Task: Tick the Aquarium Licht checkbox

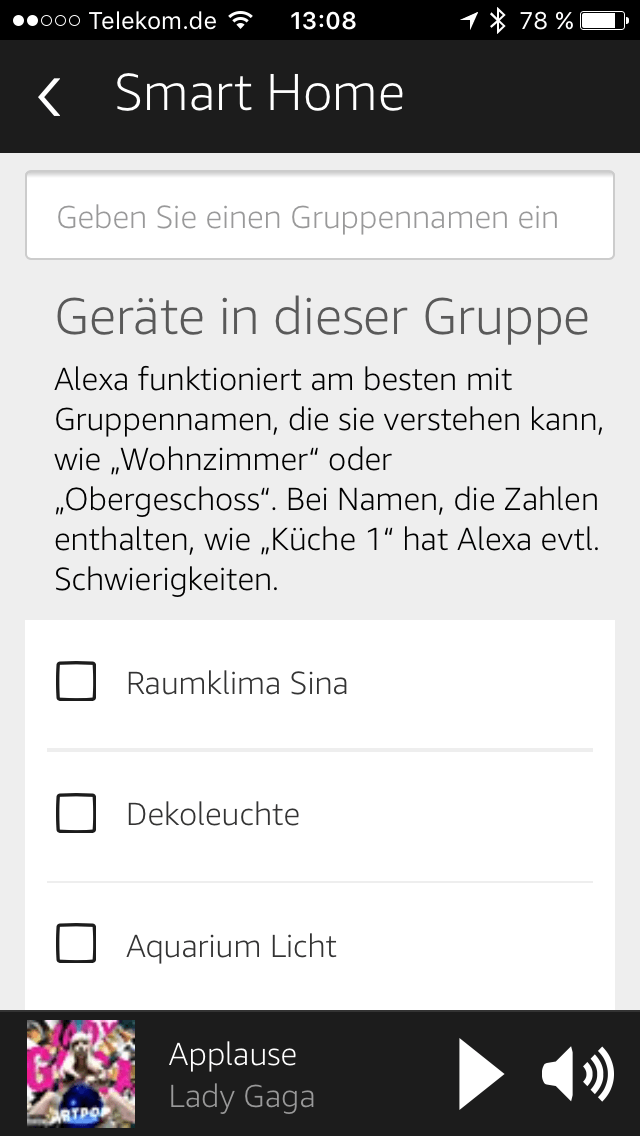Action: pyautogui.click(x=76, y=943)
